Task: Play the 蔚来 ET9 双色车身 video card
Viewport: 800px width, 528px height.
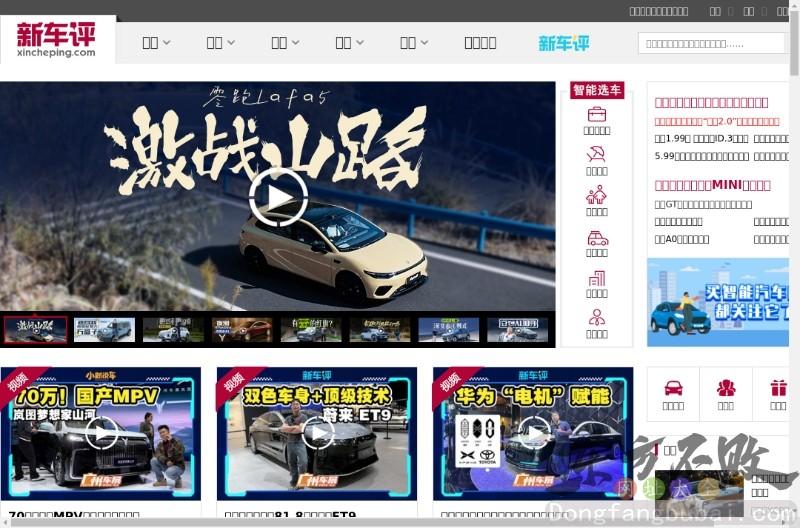Action: pos(317,433)
